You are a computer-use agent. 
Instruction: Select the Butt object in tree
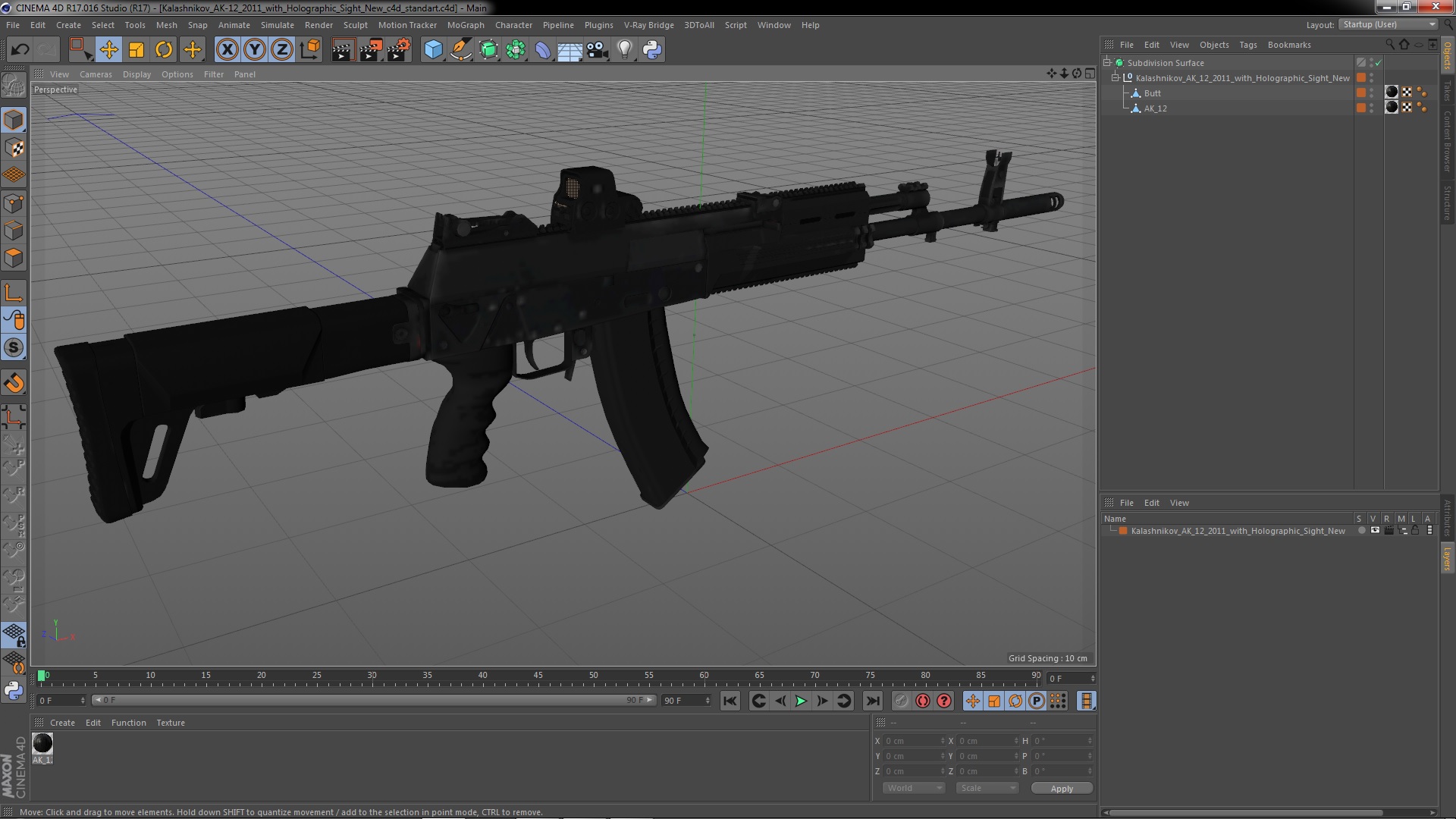coord(1152,93)
